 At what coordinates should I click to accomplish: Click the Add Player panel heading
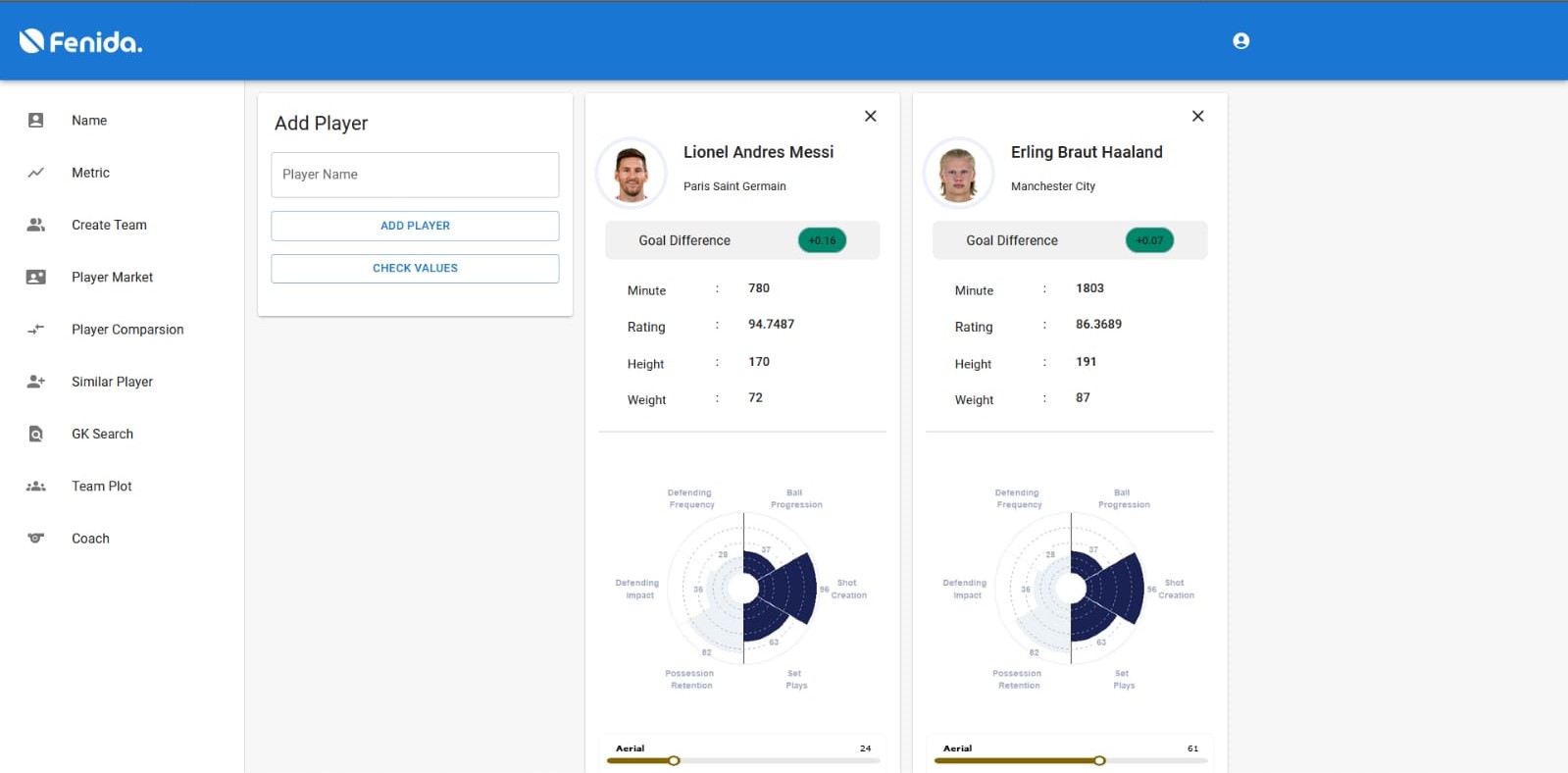click(321, 124)
